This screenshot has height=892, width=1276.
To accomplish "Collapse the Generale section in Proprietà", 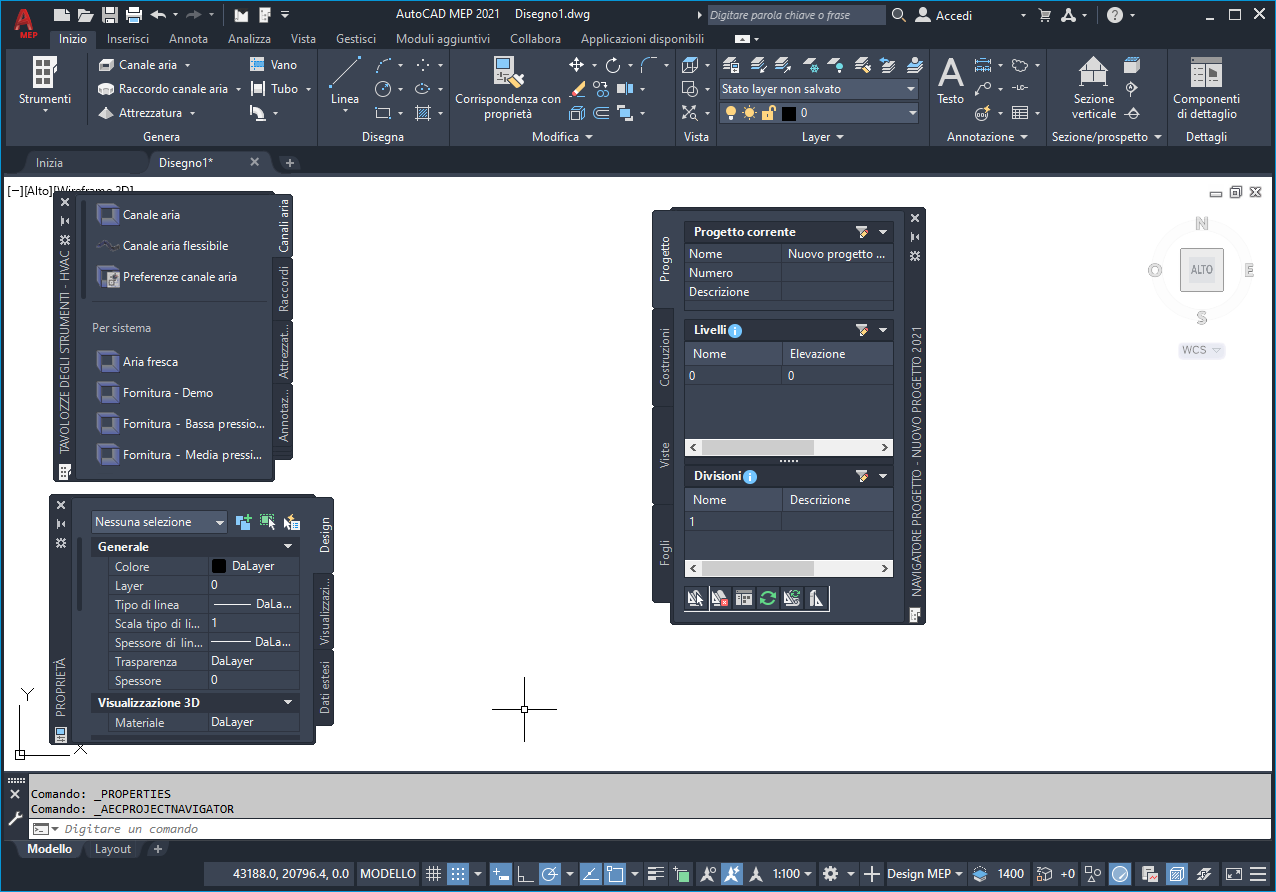I will (x=288, y=547).
